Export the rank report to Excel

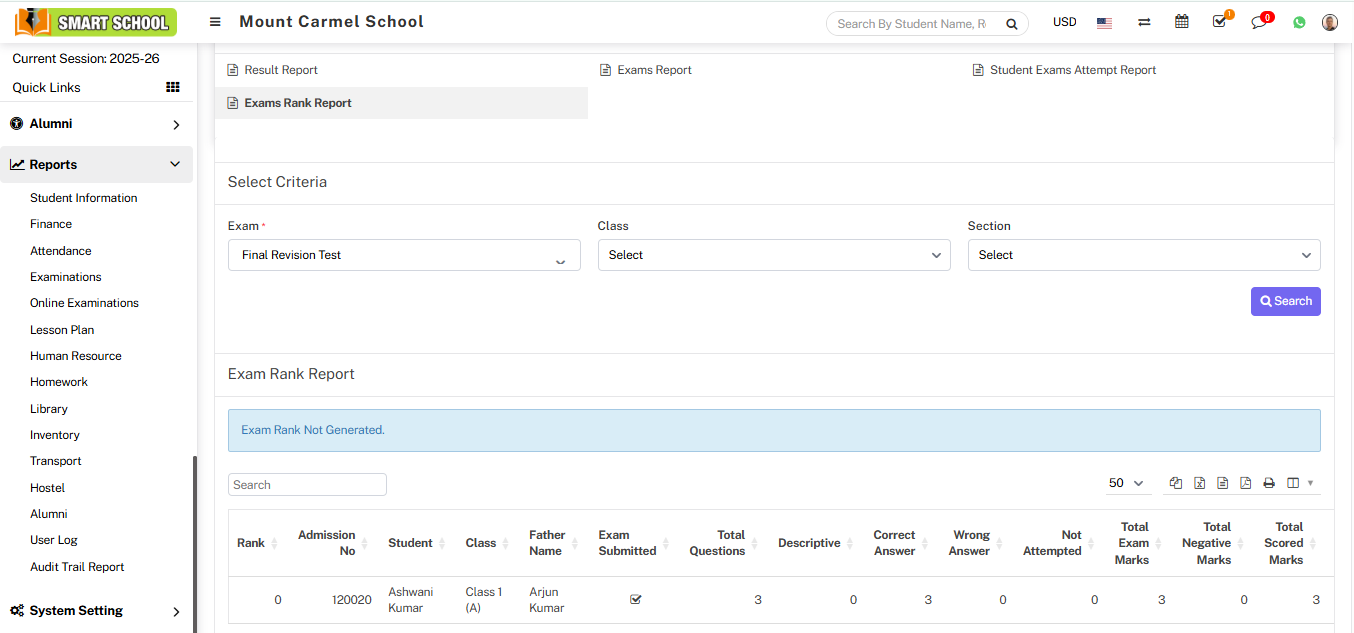coord(1199,483)
